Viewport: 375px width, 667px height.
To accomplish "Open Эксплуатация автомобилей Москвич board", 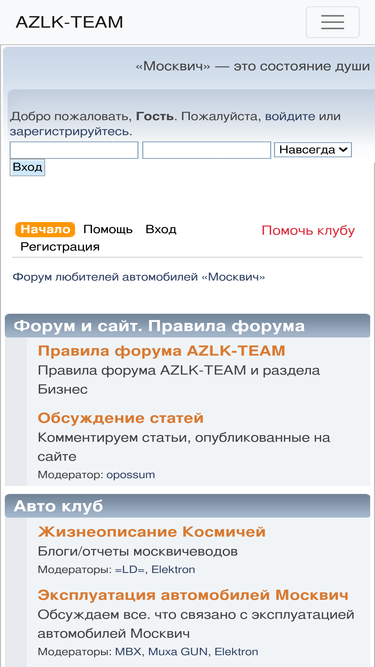I will [193, 595].
